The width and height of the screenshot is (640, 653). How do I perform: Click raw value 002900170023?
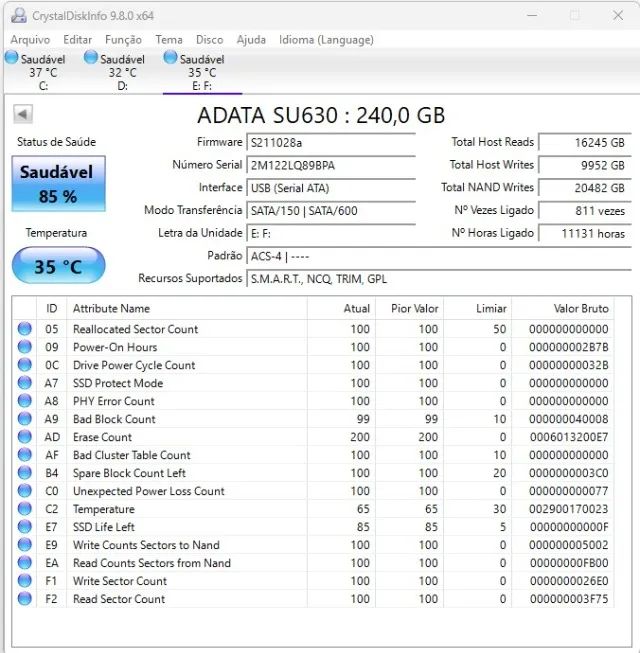[x=568, y=509]
